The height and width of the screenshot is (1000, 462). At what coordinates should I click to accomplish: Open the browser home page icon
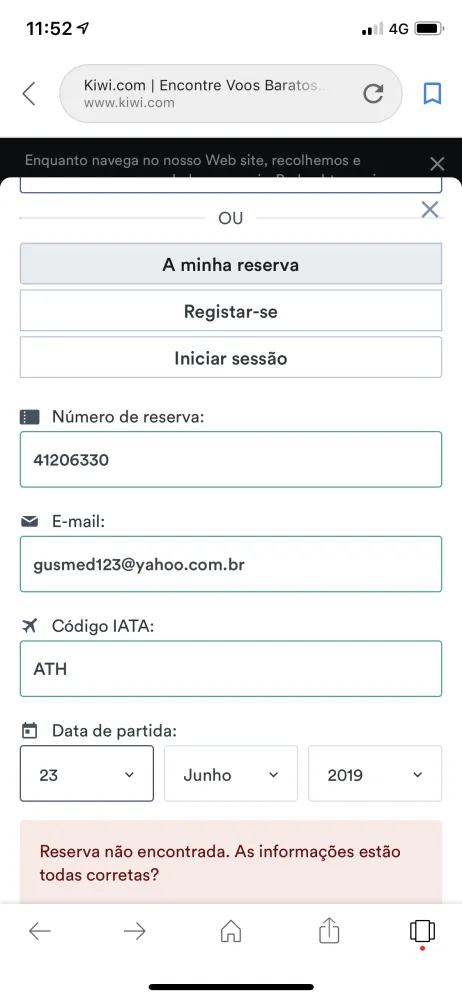tap(230, 931)
